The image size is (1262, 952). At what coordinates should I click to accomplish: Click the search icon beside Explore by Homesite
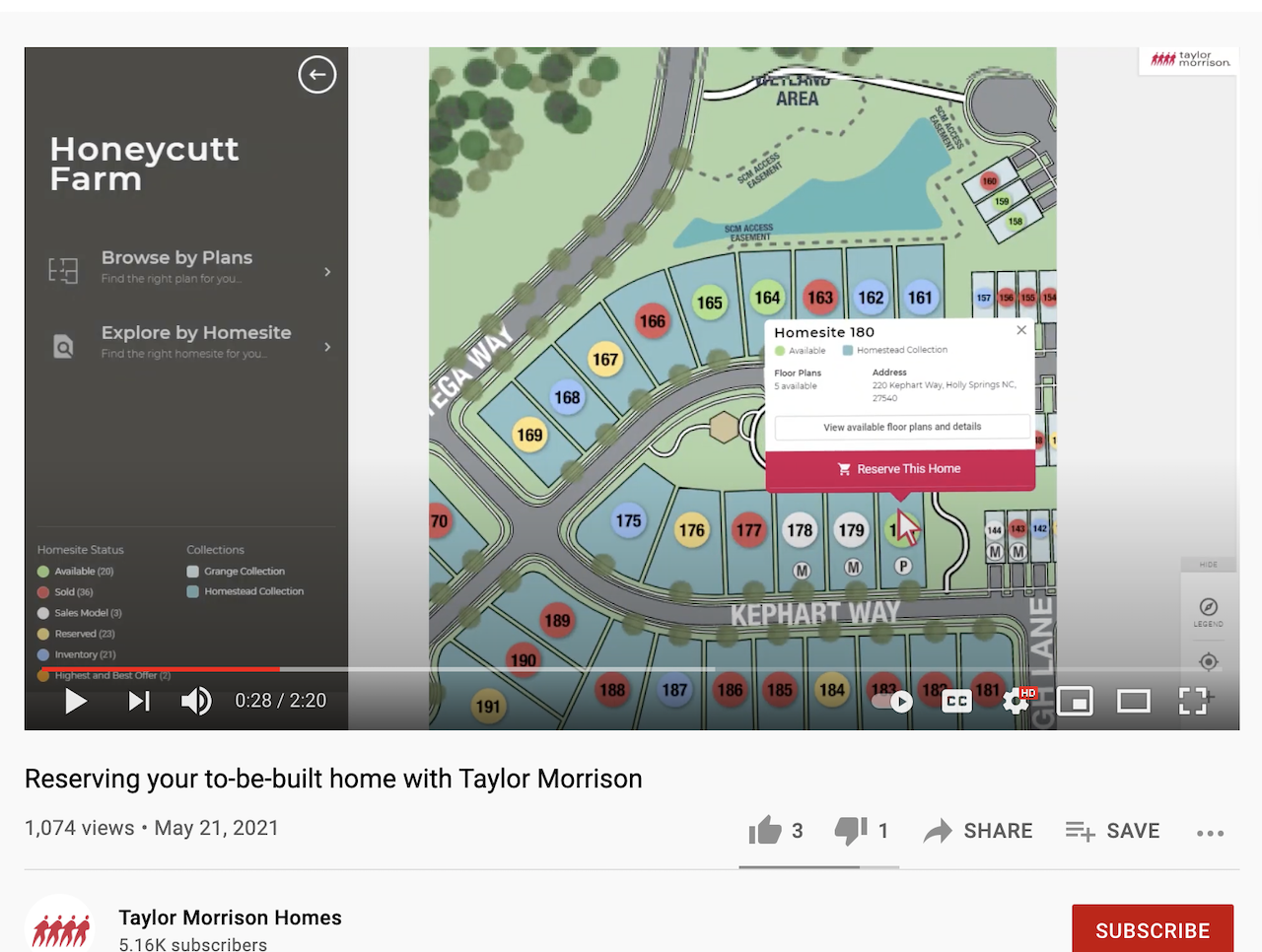63,346
